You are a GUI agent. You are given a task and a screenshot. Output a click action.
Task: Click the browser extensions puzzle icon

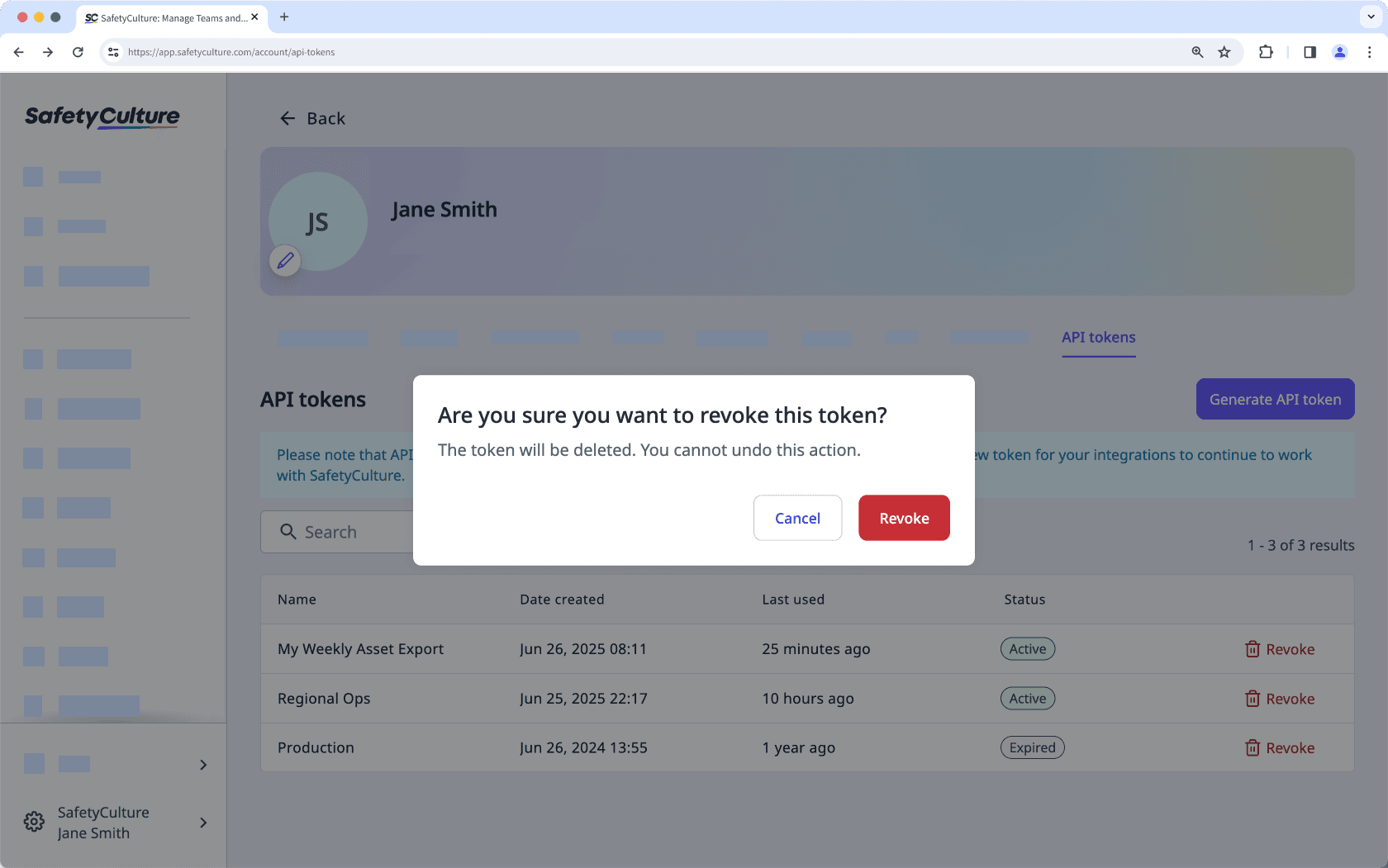coord(1266,52)
